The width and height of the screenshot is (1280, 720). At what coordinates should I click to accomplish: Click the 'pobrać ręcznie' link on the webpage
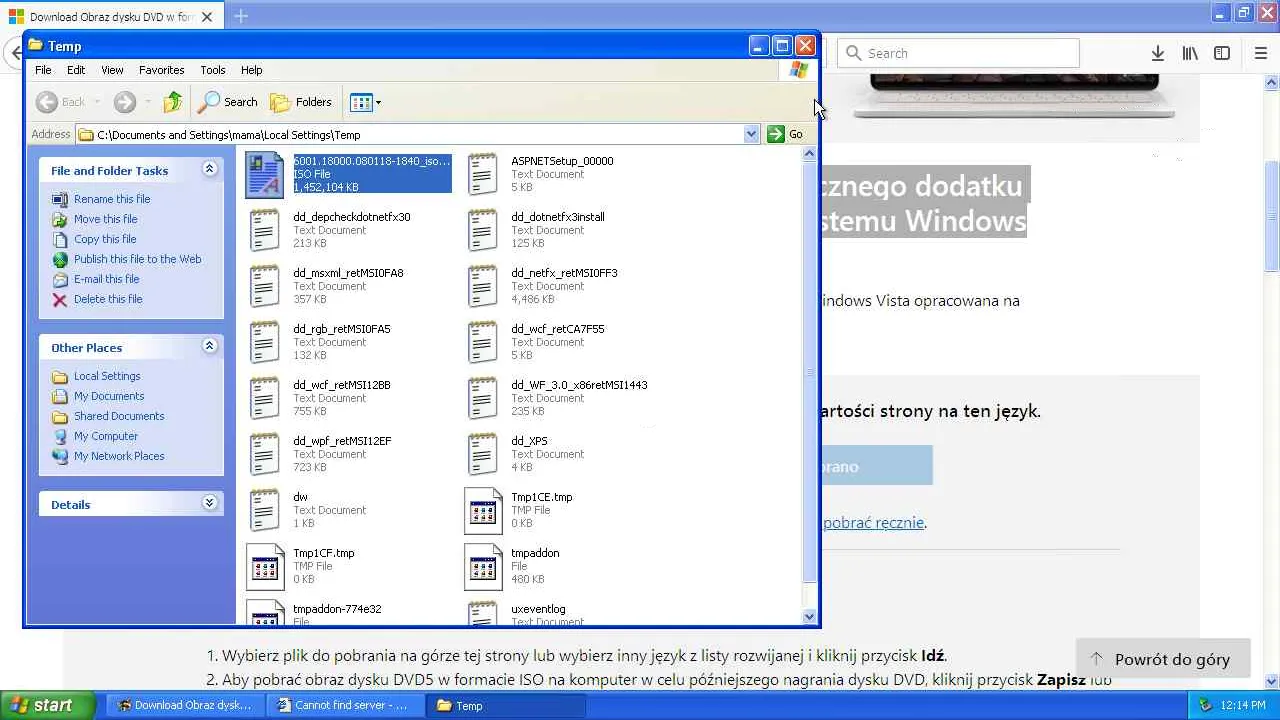873,522
